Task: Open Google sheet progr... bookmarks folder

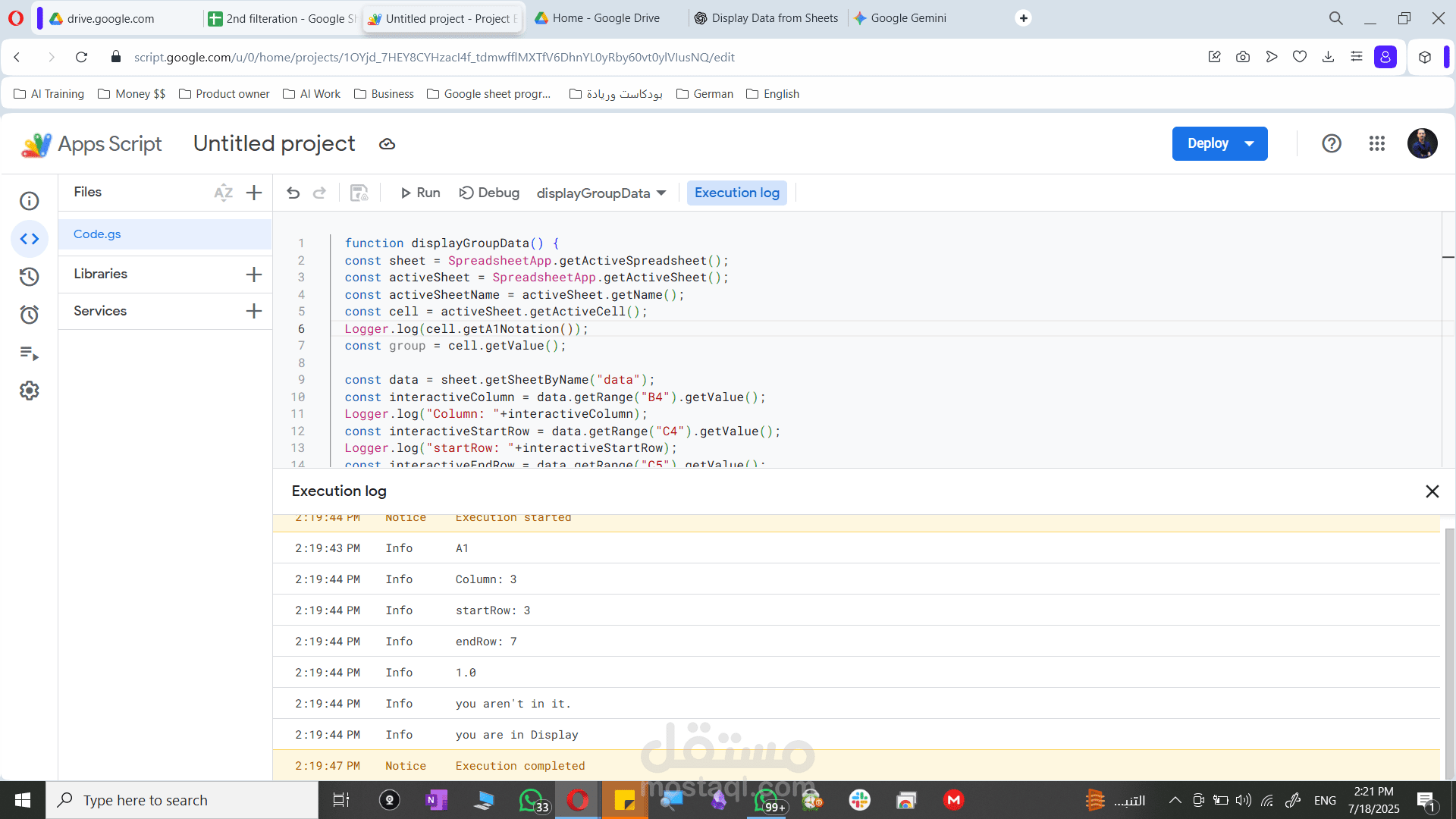Action: pos(489,94)
